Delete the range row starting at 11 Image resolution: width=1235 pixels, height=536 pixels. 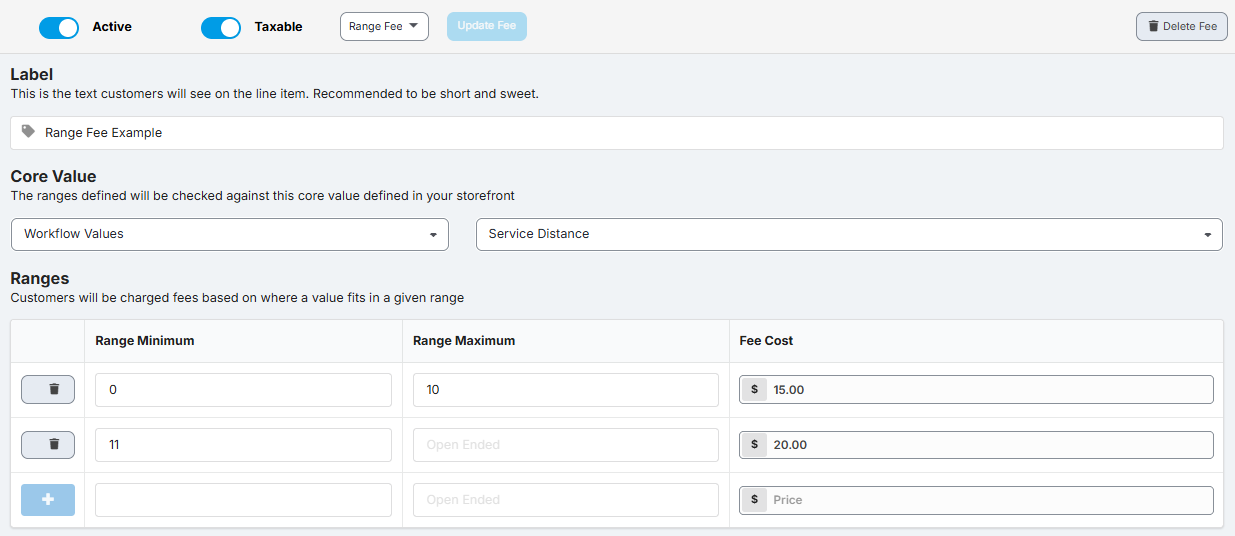coord(48,445)
